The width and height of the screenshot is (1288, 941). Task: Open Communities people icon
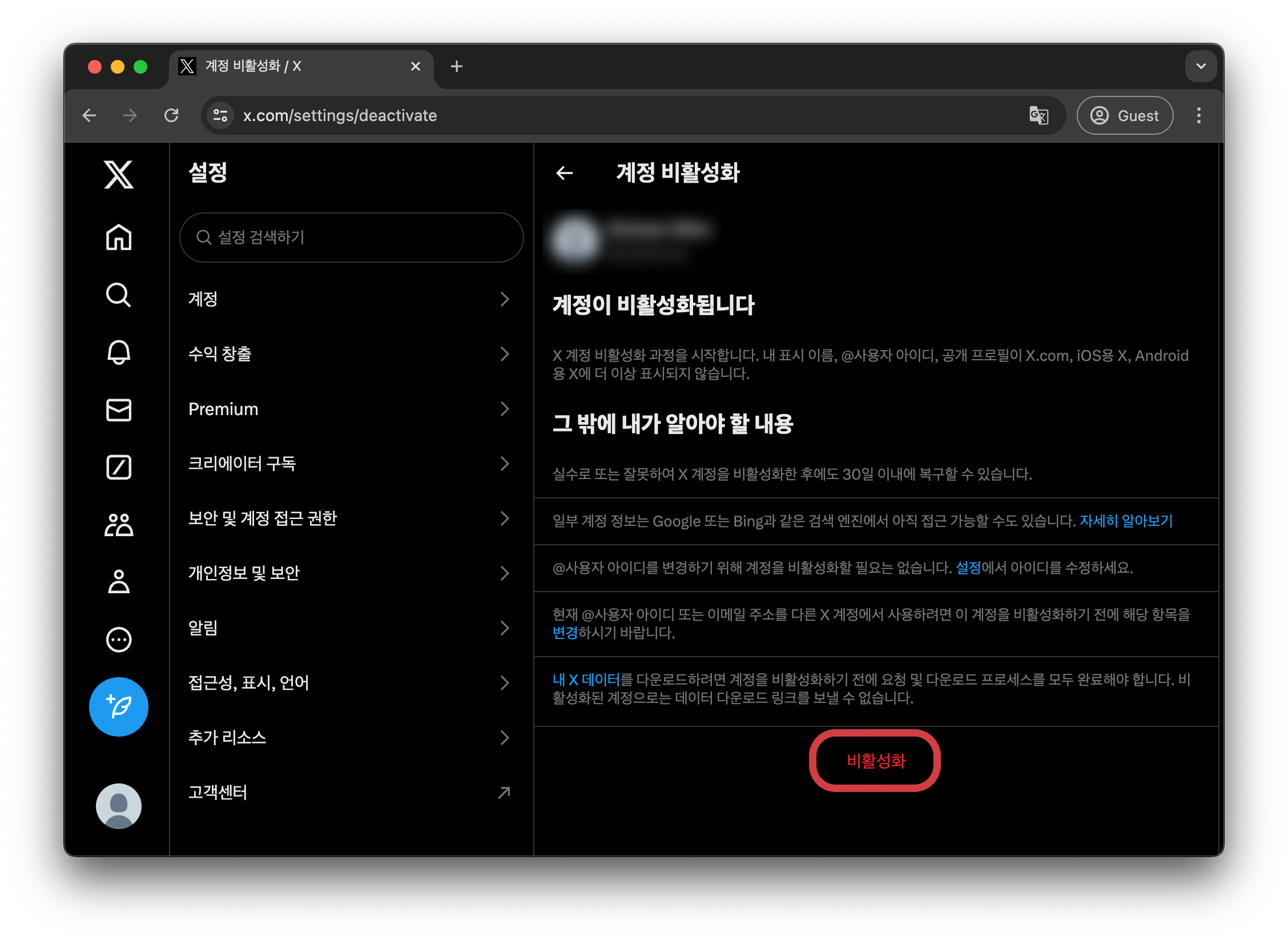pos(119,525)
